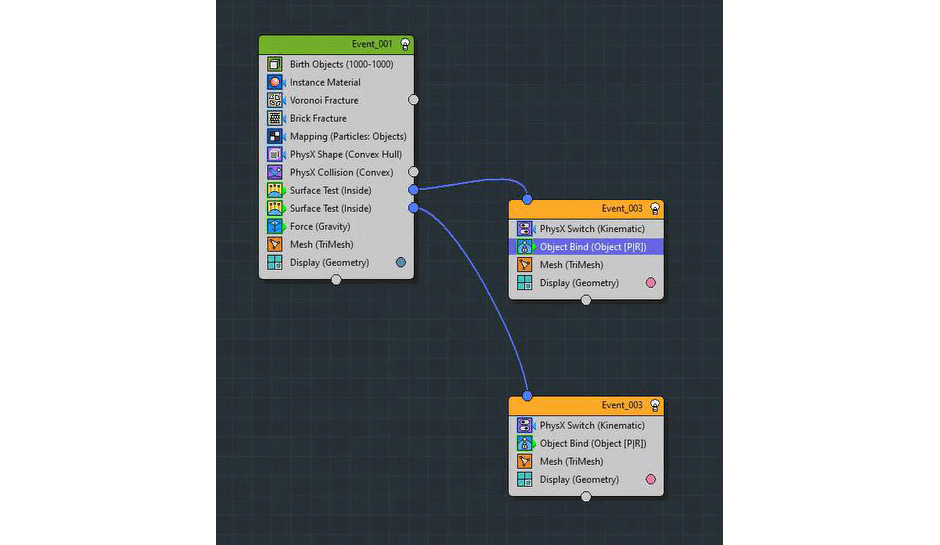
Task: Click the output connector below Event_001
Action: [x=336, y=280]
